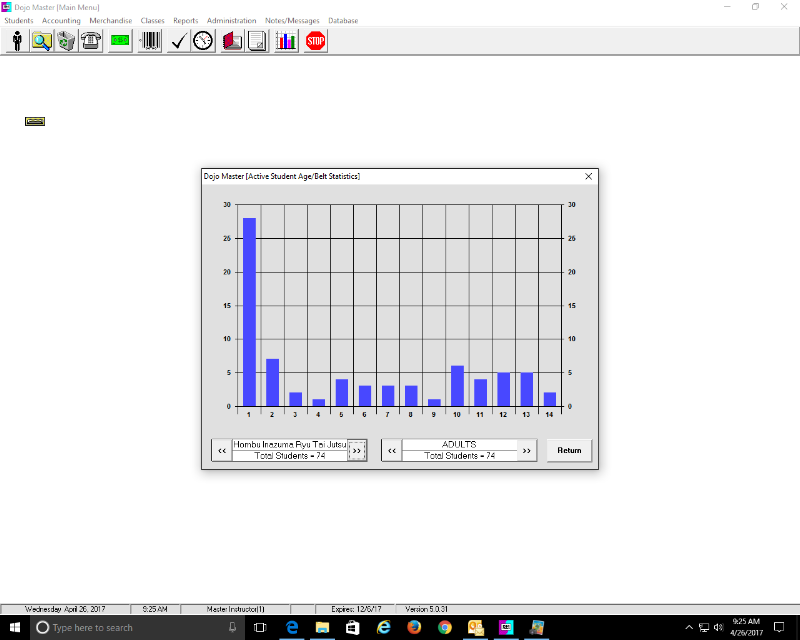This screenshot has width=800, height=640.
Task: Open Internet Explorer from taskbar
Action: point(384,627)
